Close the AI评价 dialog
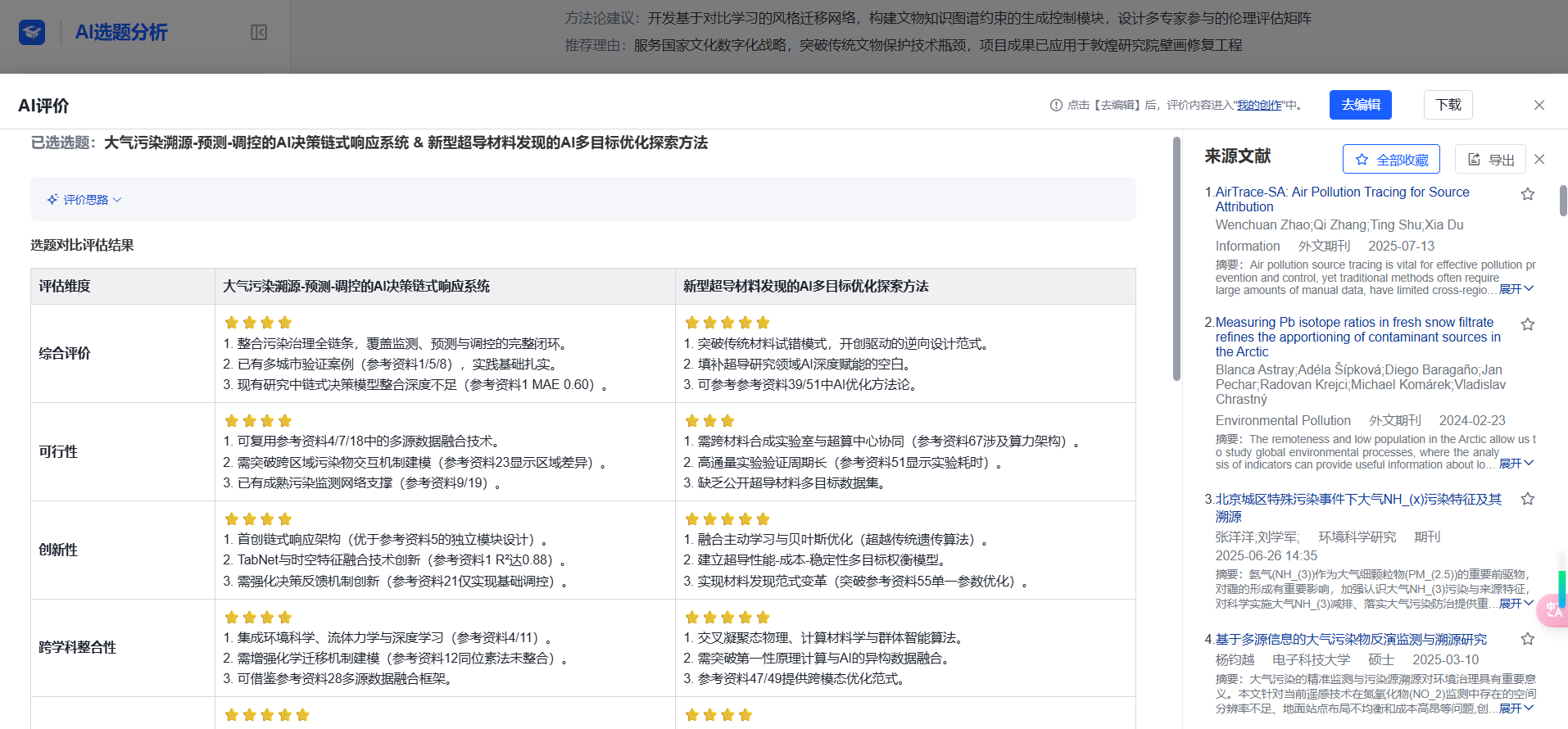Image resolution: width=1568 pixels, height=729 pixels. 1539,105
